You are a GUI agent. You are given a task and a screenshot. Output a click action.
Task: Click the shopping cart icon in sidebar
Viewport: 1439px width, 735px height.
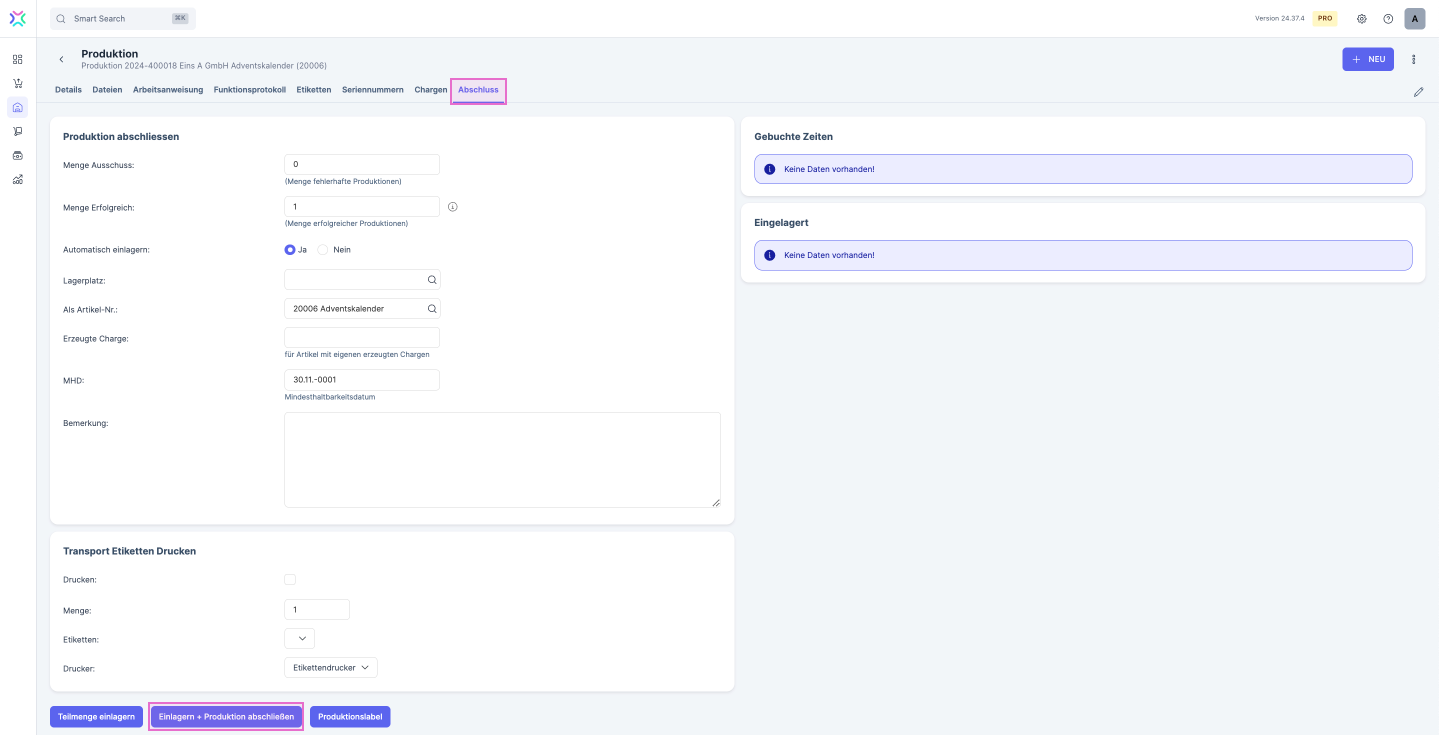(17, 83)
